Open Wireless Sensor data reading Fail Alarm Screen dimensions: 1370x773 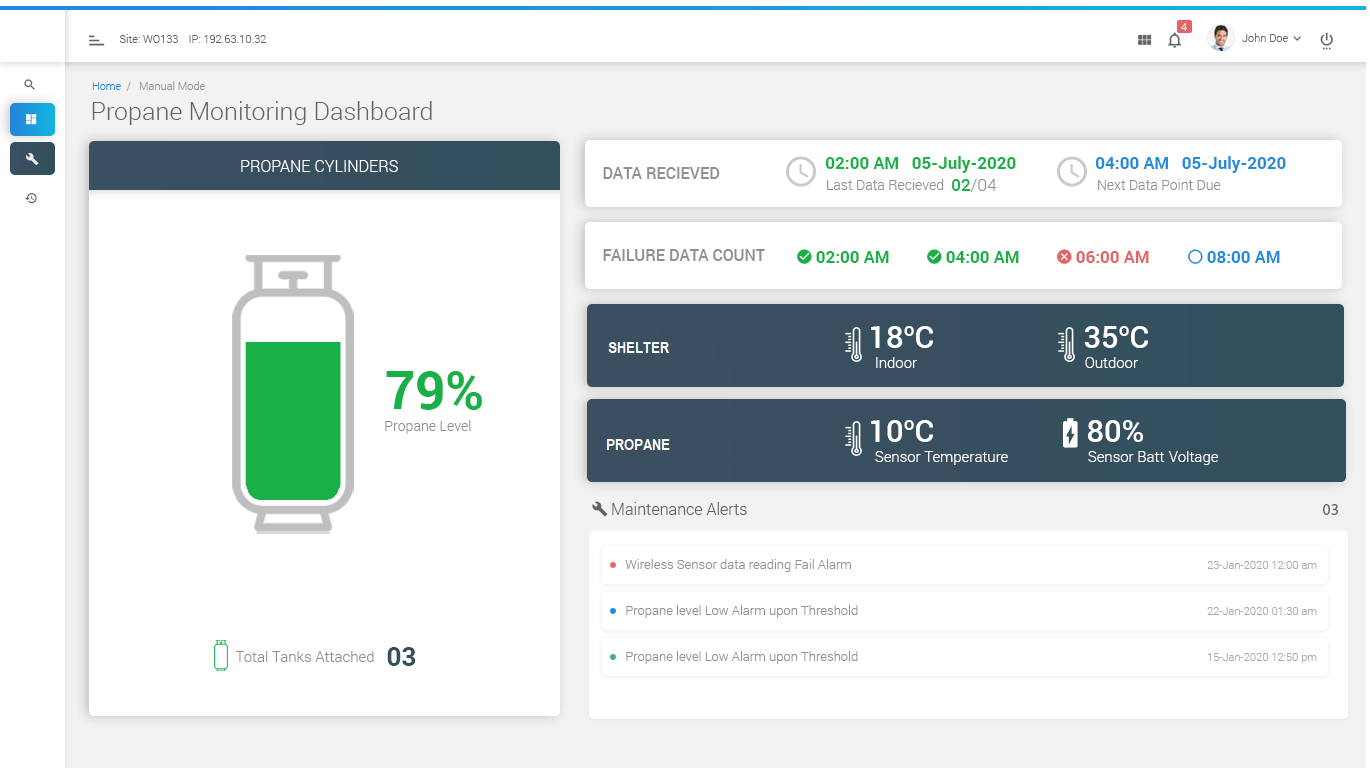point(738,565)
